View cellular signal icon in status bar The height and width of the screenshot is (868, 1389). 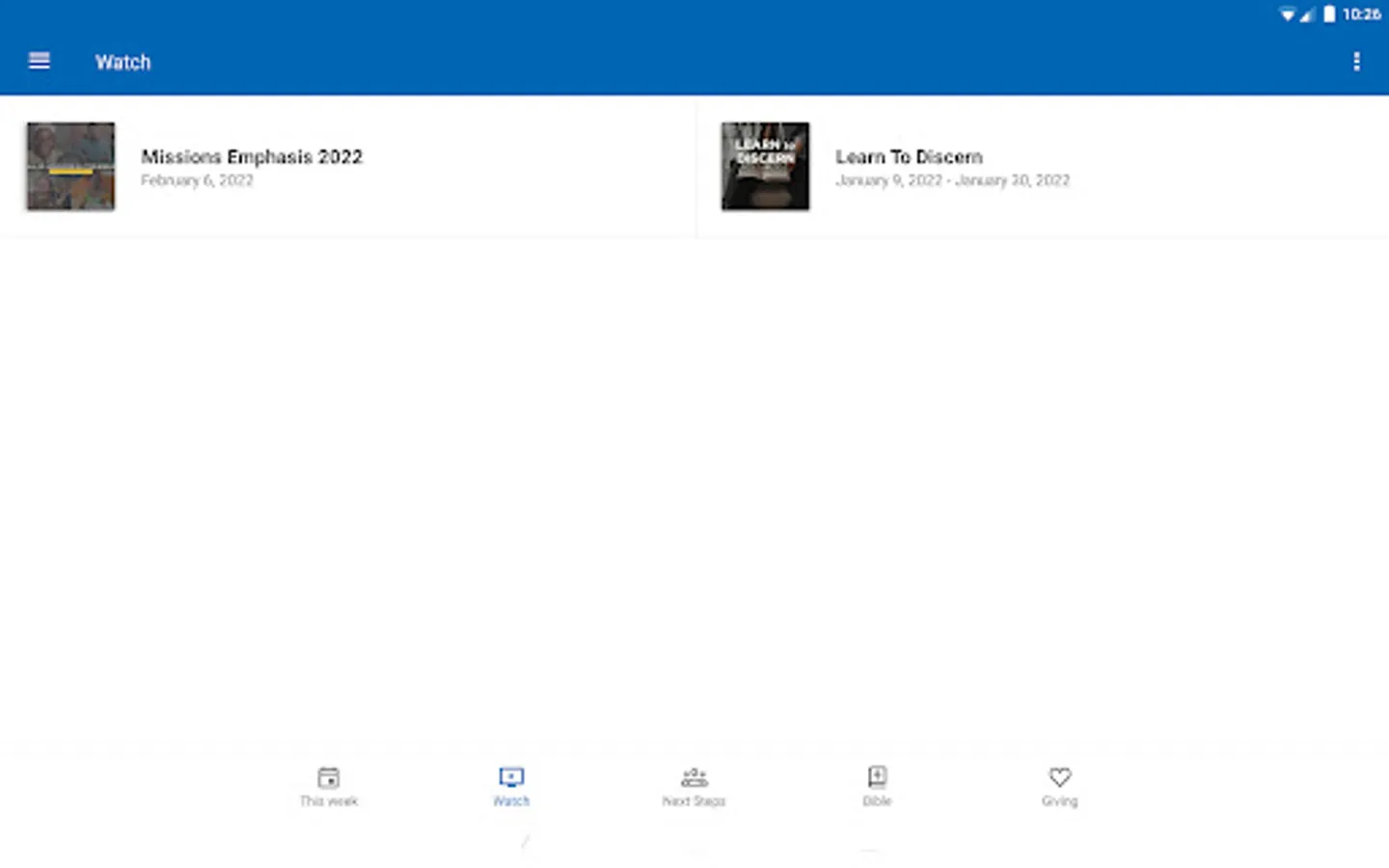[x=1309, y=14]
